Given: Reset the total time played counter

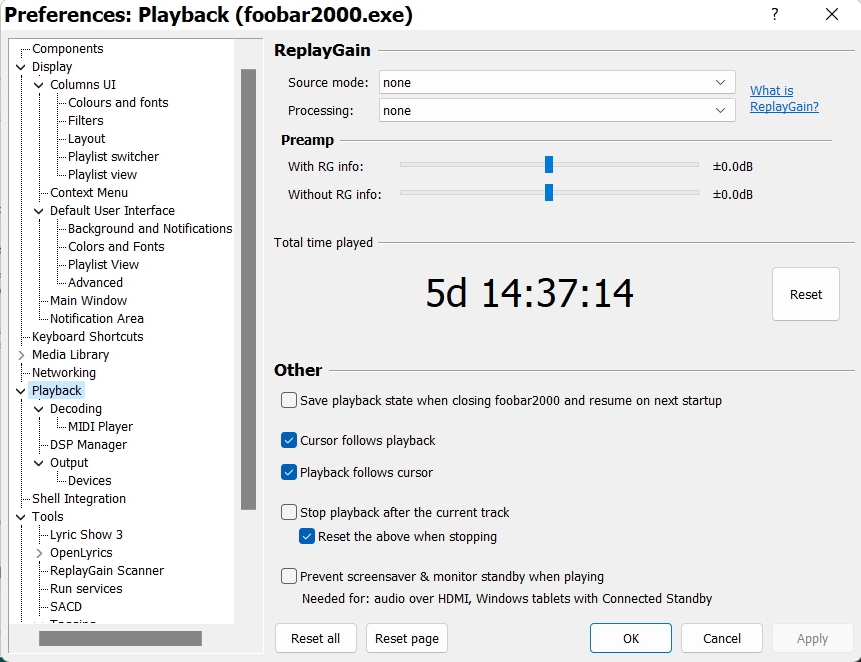Looking at the screenshot, I should pos(806,294).
